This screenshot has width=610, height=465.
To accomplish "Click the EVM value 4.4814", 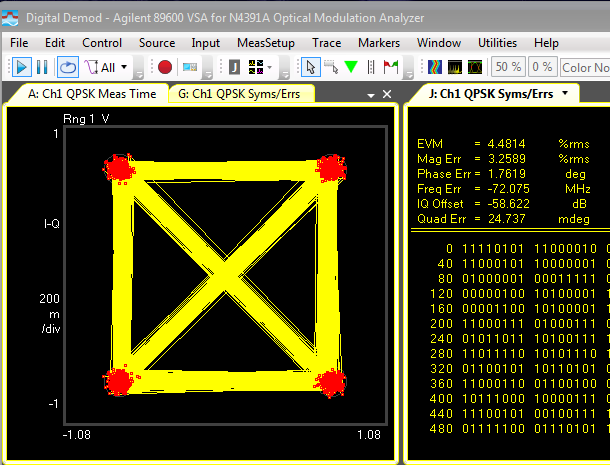I will click(x=507, y=144).
